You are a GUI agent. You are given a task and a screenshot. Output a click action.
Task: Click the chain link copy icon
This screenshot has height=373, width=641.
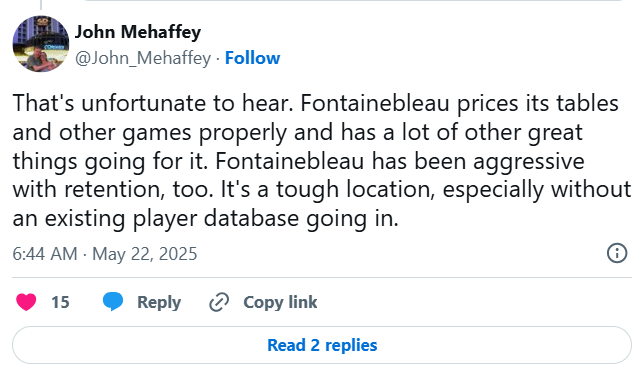tap(219, 302)
